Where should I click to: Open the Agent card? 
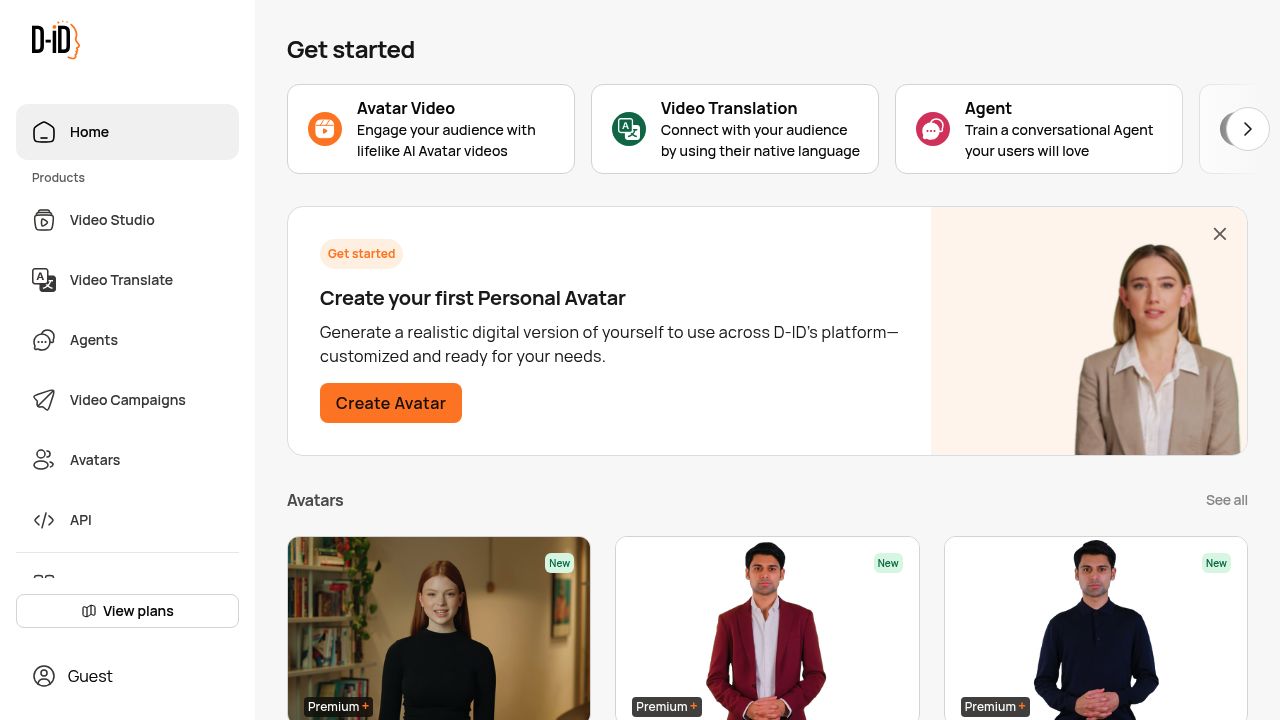click(x=1039, y=129)
